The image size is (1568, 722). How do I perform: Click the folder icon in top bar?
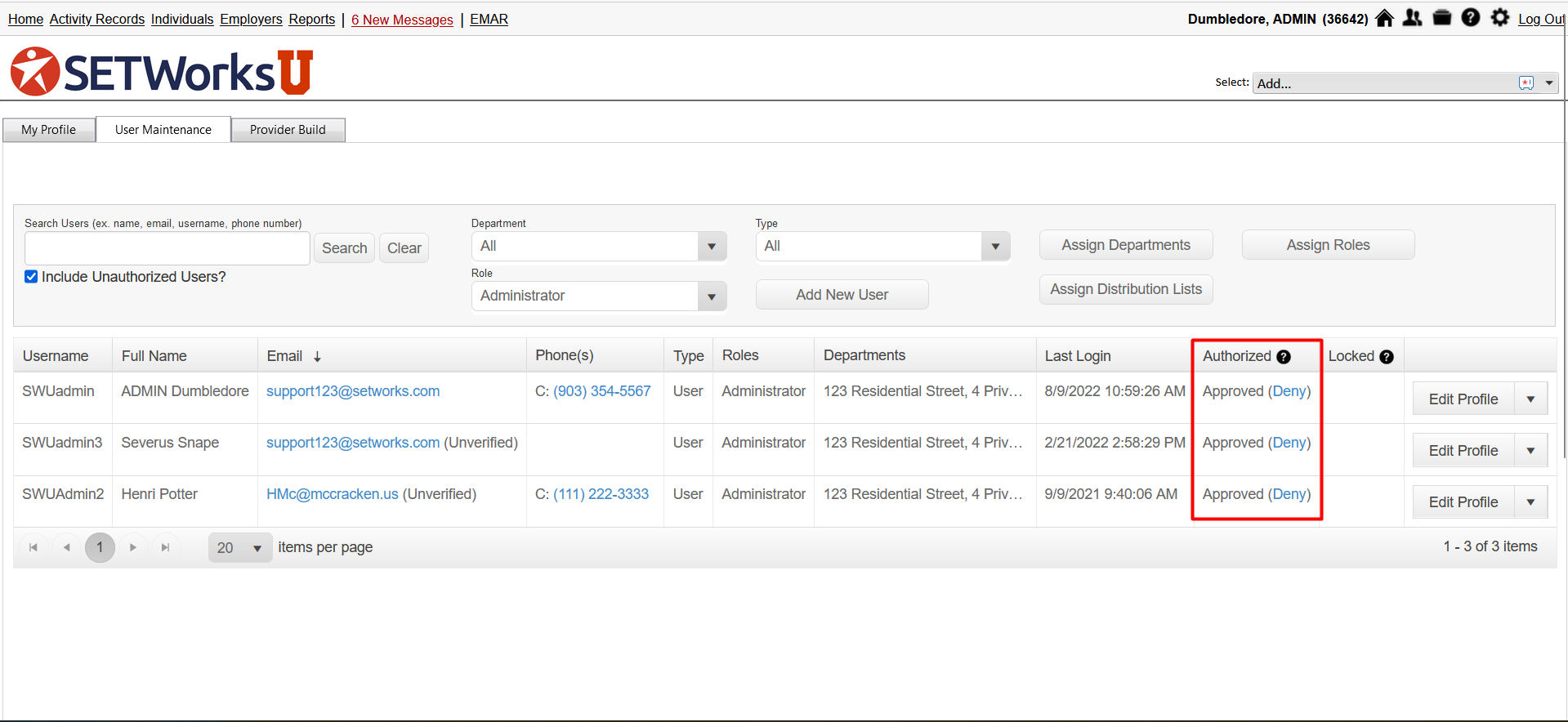coord(1442,18)
